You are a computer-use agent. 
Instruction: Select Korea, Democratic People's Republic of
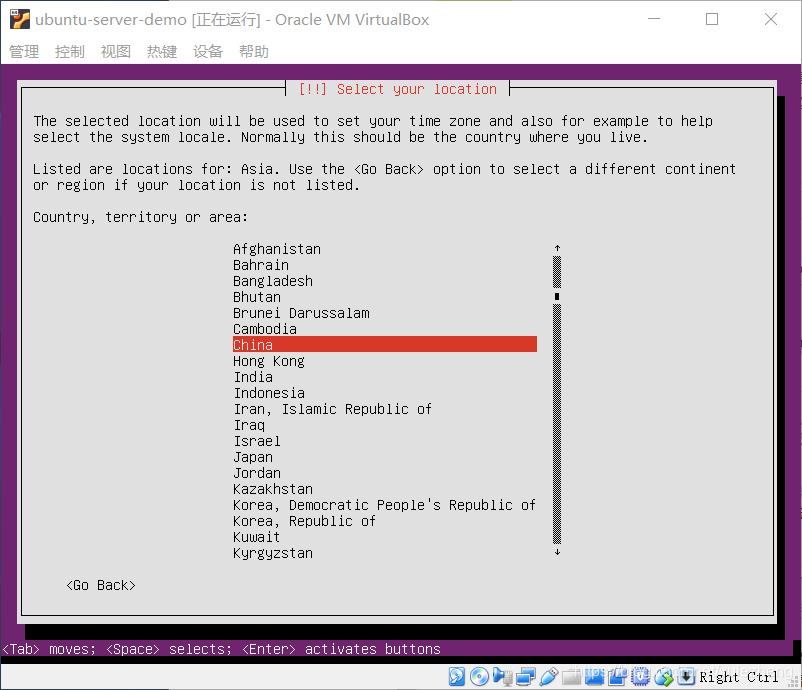click(x=384, y=505)
